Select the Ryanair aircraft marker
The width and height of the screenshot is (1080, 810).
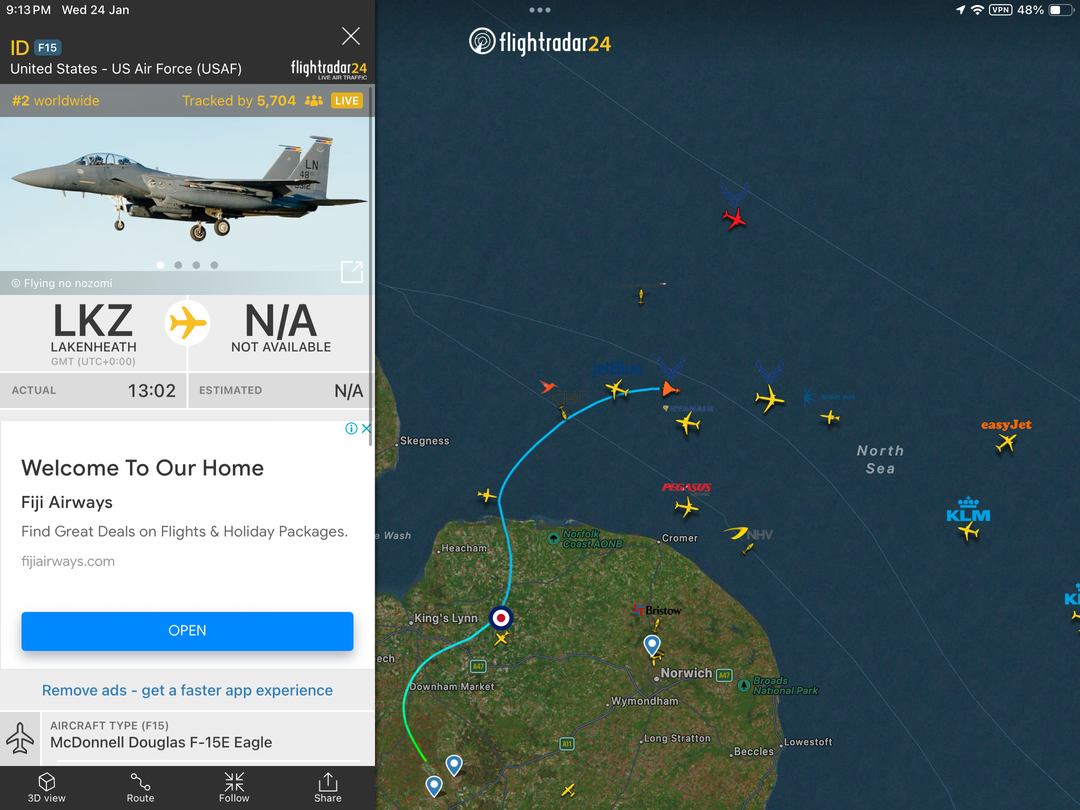pos(687,423)
